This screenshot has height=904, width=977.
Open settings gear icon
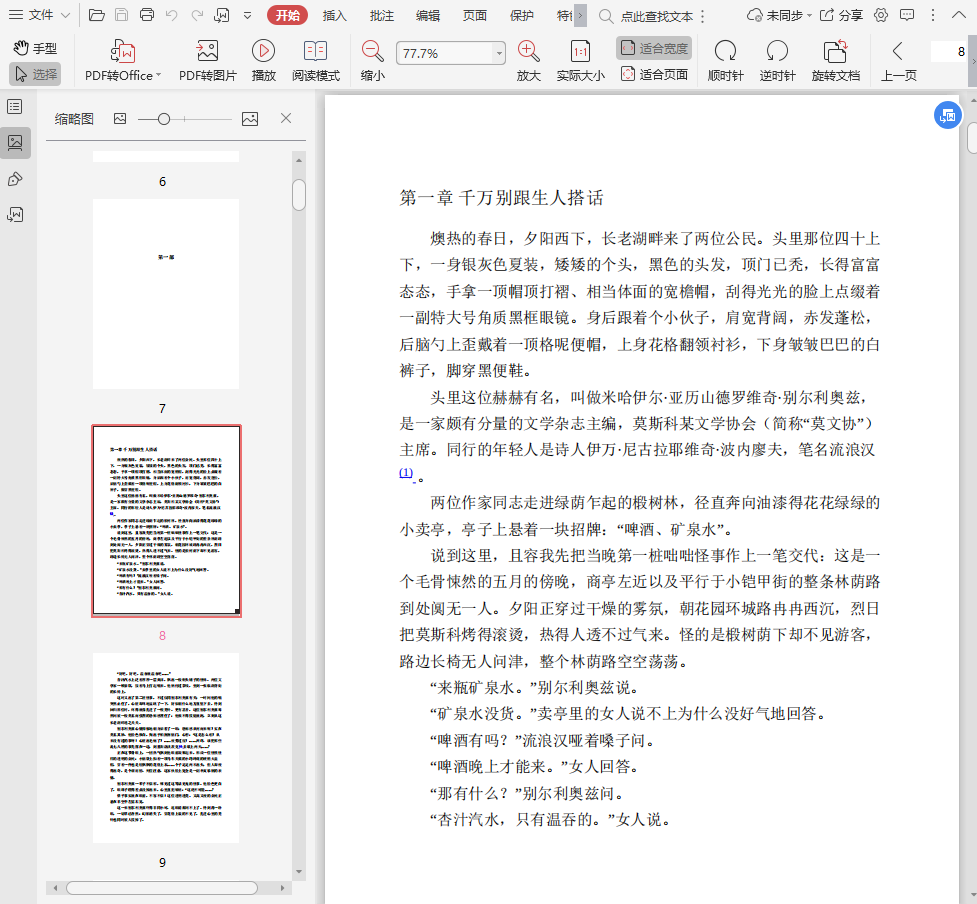point(881,15)
